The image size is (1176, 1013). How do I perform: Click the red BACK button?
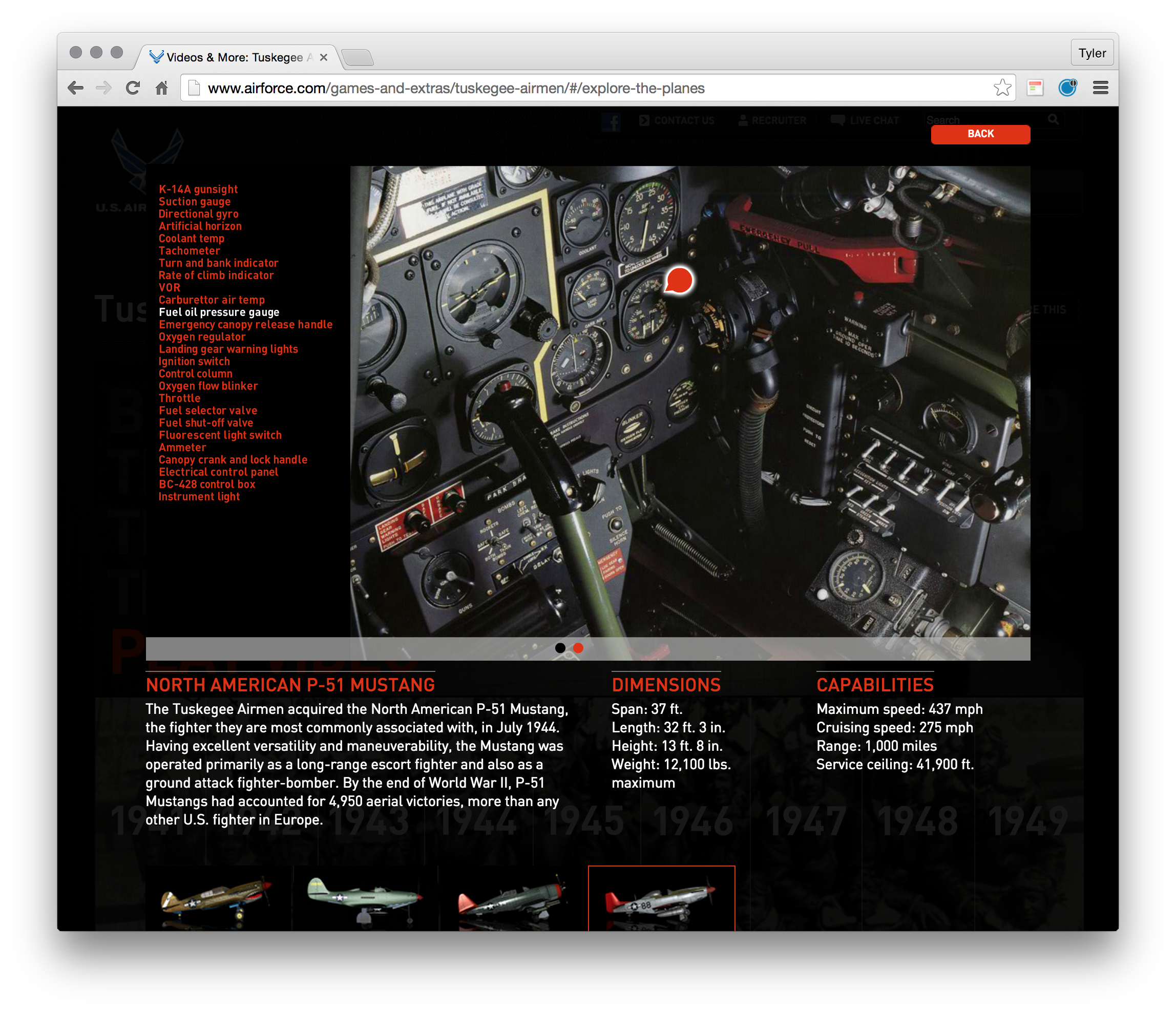pos(980,134)
